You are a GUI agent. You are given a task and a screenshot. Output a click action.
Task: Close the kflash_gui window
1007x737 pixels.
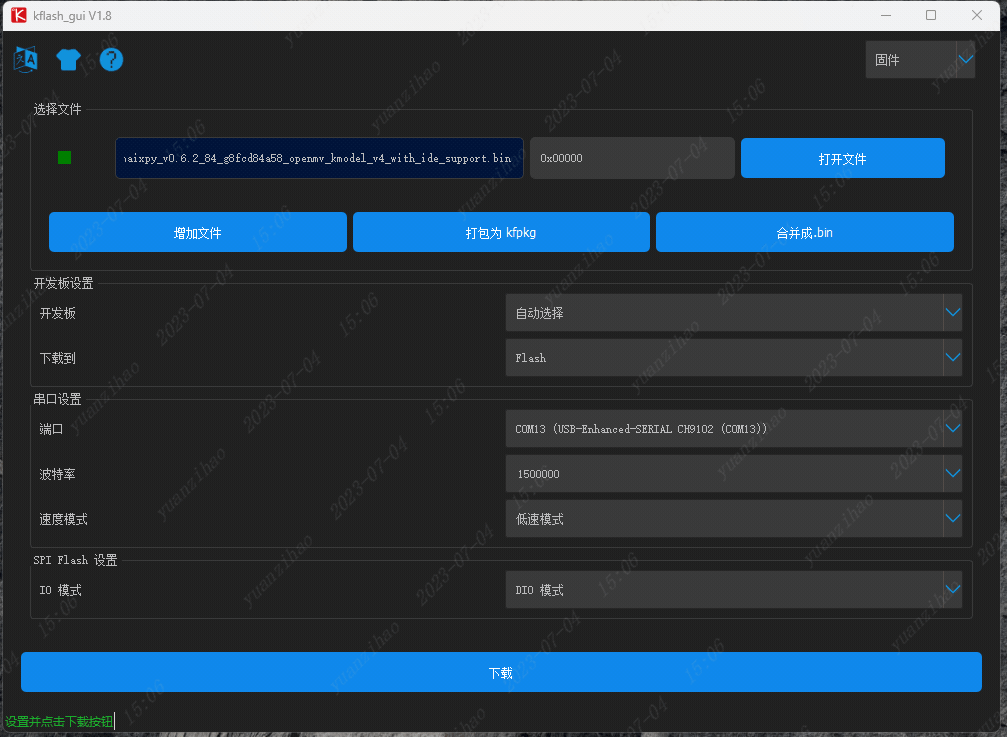click(x=977, y=15)
